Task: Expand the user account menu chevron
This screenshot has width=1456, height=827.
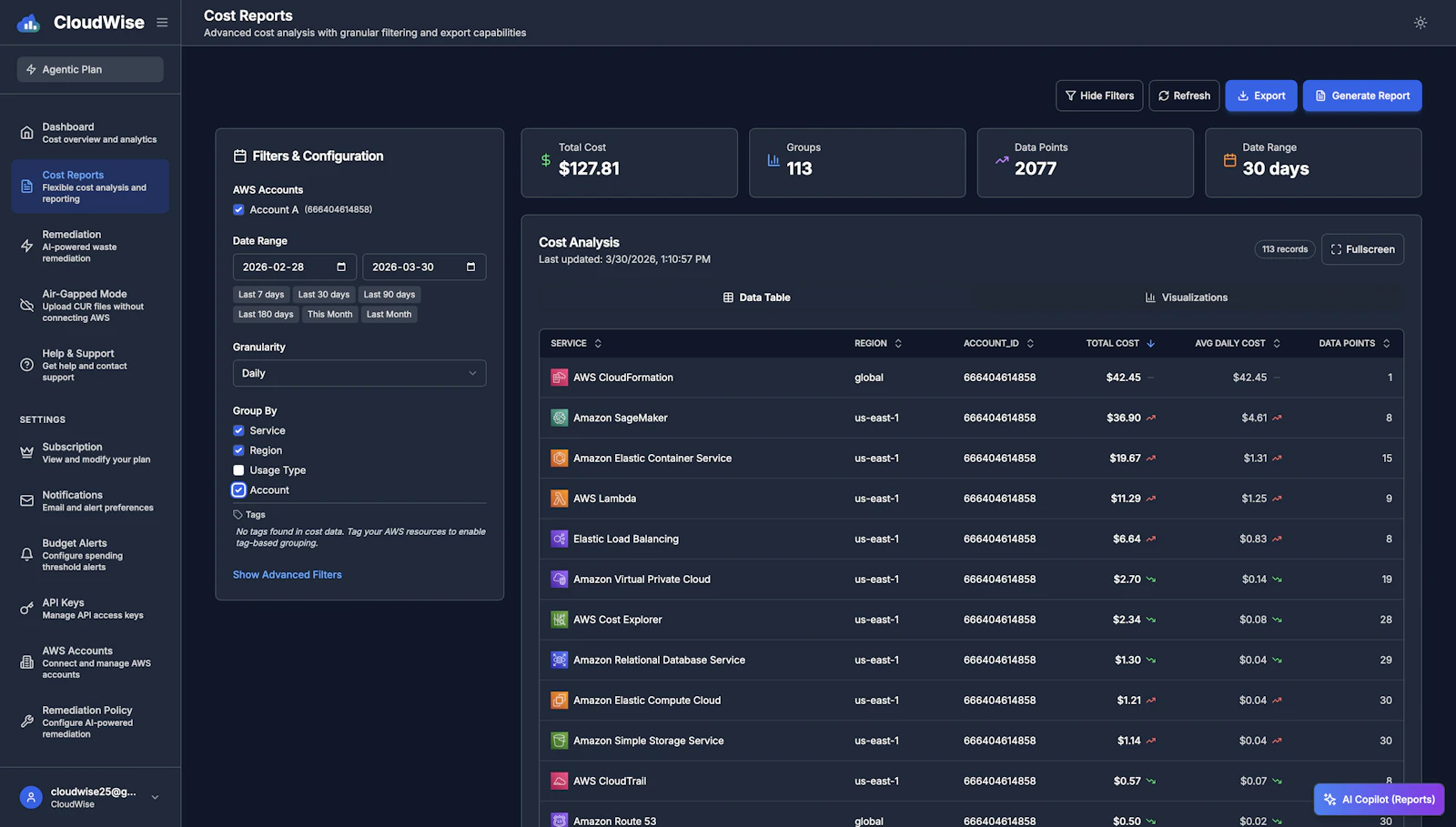Action: click(155, 798)
